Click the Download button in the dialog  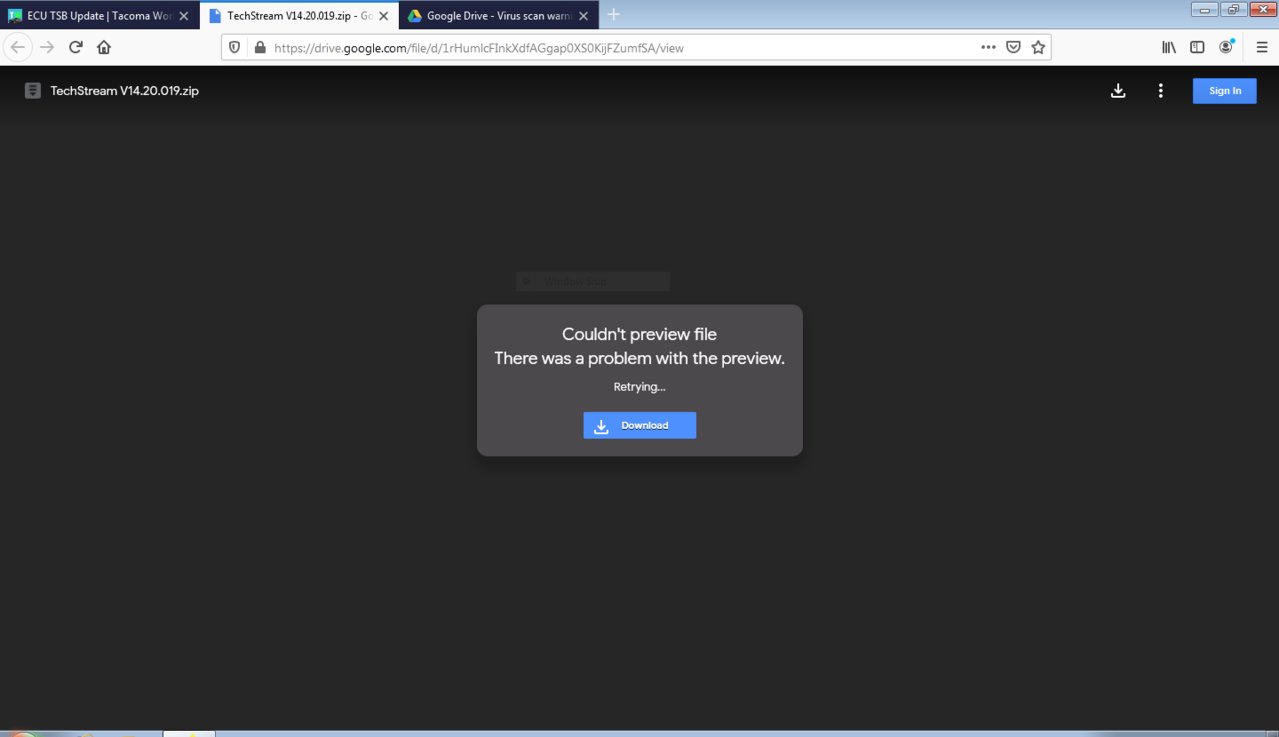640,426
